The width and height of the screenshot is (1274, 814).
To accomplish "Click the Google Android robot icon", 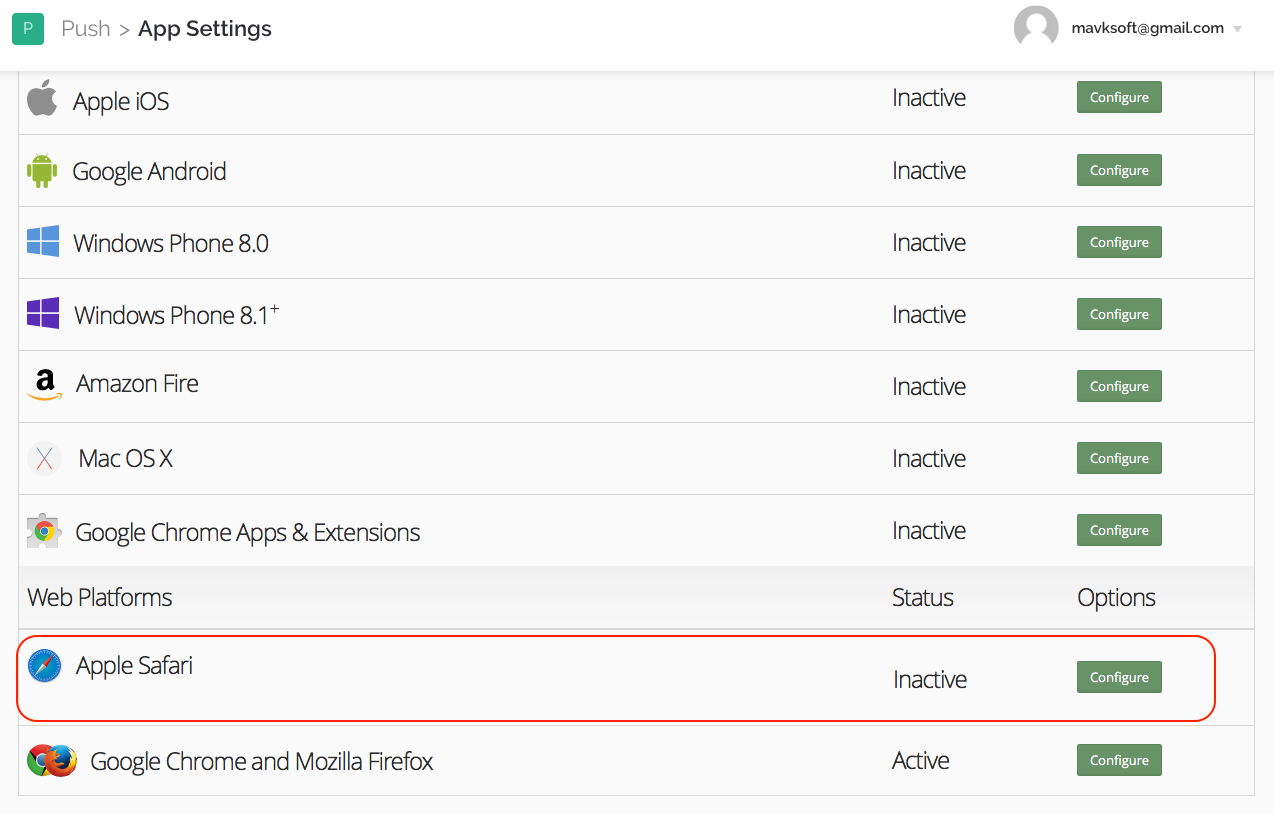I will [x=42, y=171].
